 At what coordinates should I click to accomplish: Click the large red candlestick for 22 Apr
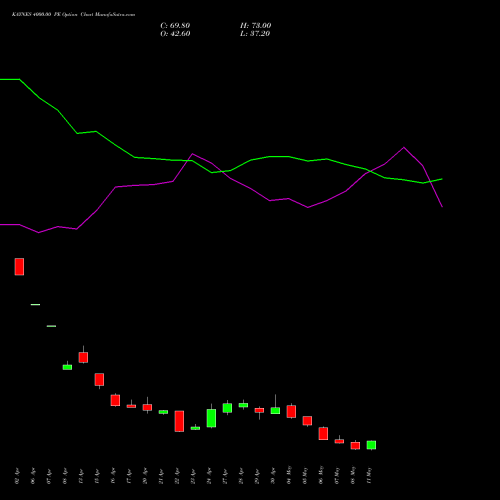(x=179, y=421)
